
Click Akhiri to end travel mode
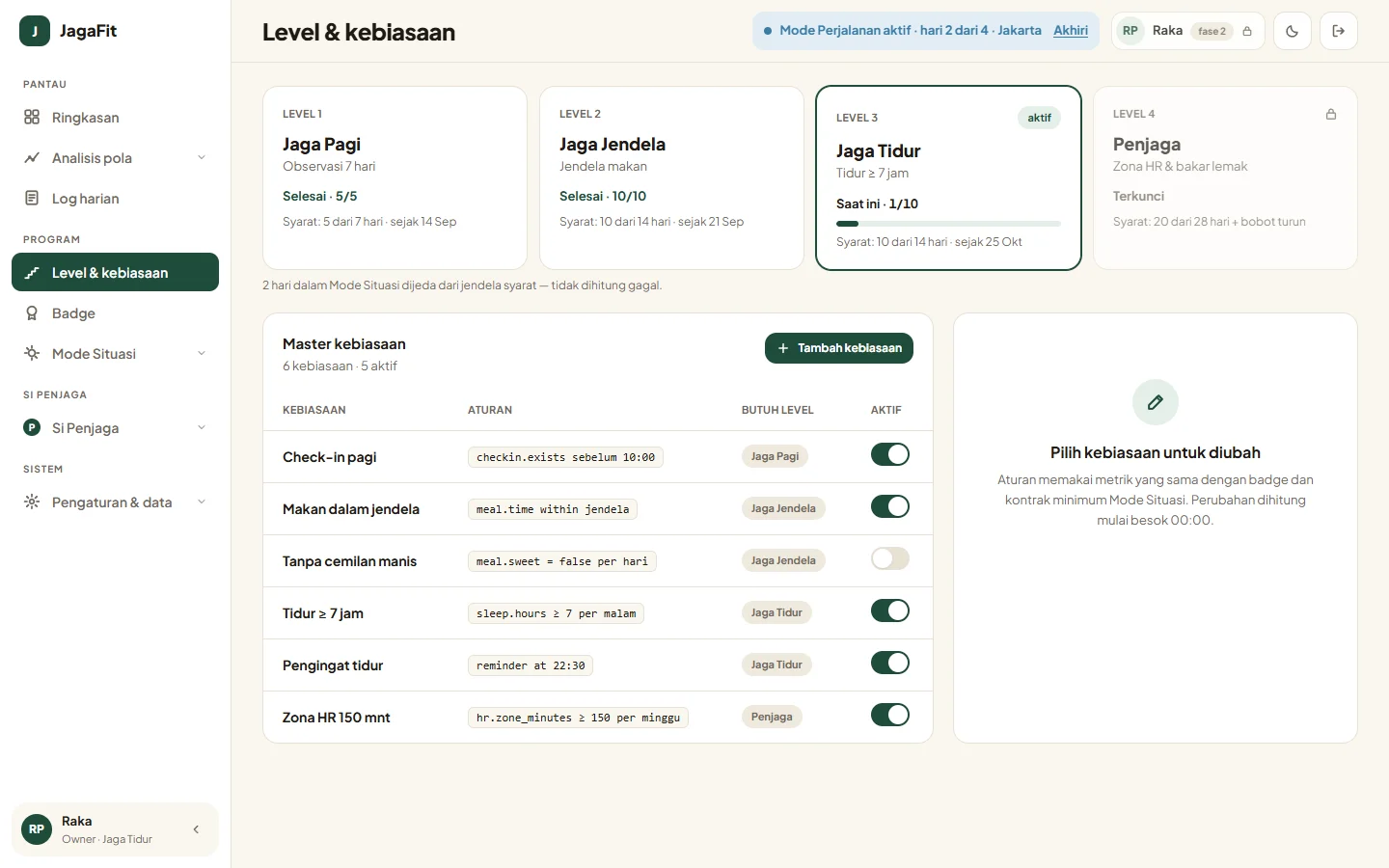(x=1071, y=31)
